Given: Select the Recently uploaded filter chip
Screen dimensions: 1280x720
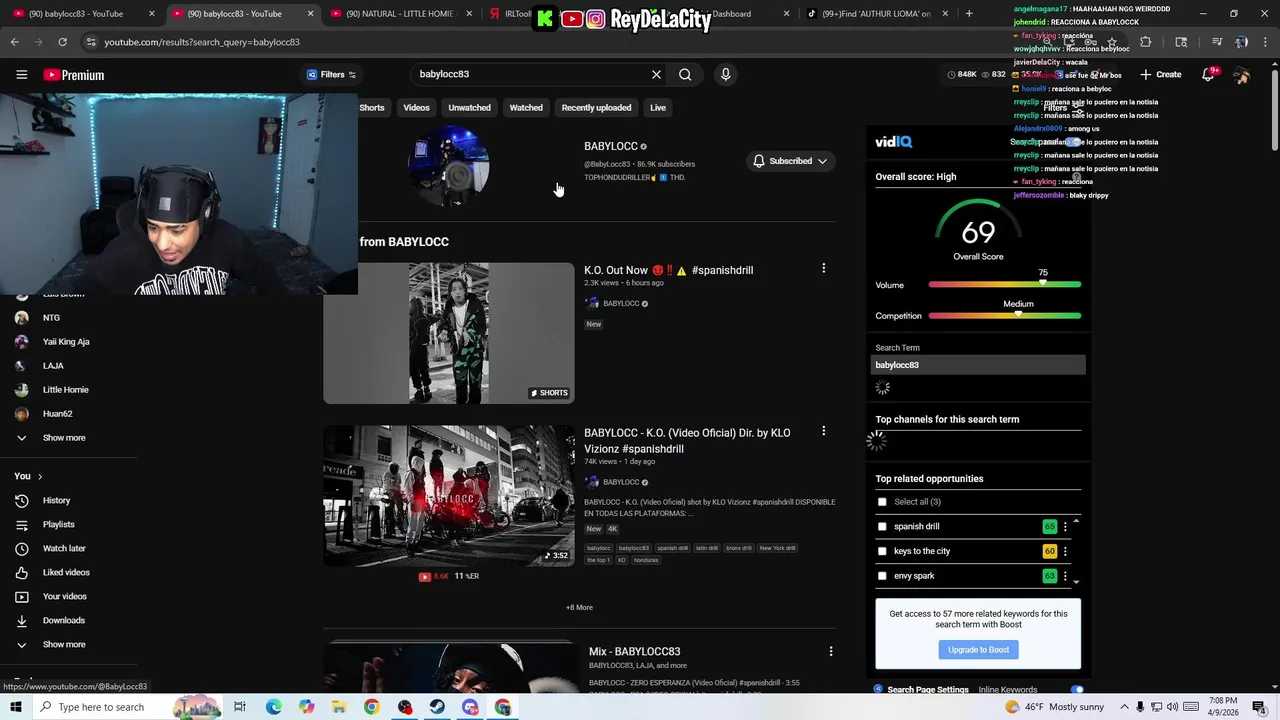Looking at the screenshot, I should click(x=596, y=107).
